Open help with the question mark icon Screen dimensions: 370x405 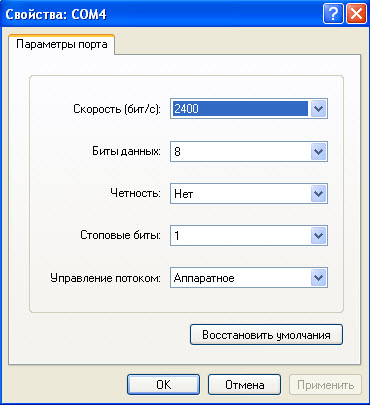[x=333, y=14]
